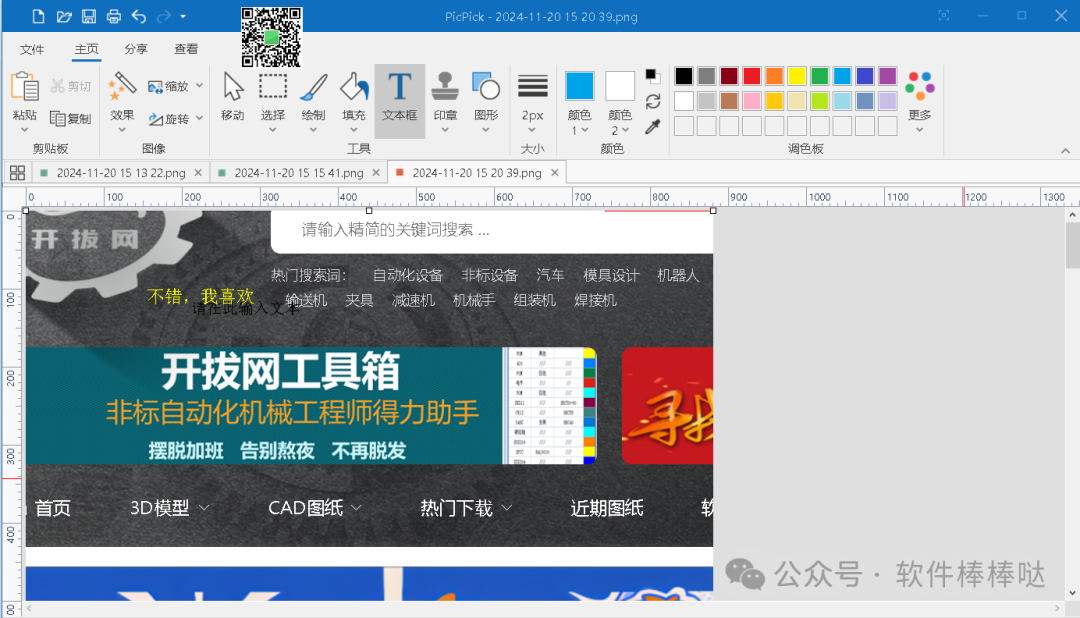
Task: Open a file with the folder icon
Action: [63, 16]
